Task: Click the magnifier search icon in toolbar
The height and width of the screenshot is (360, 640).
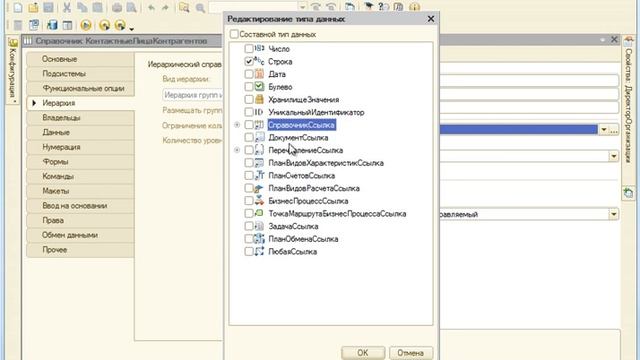Action: (x=200, y=7)
